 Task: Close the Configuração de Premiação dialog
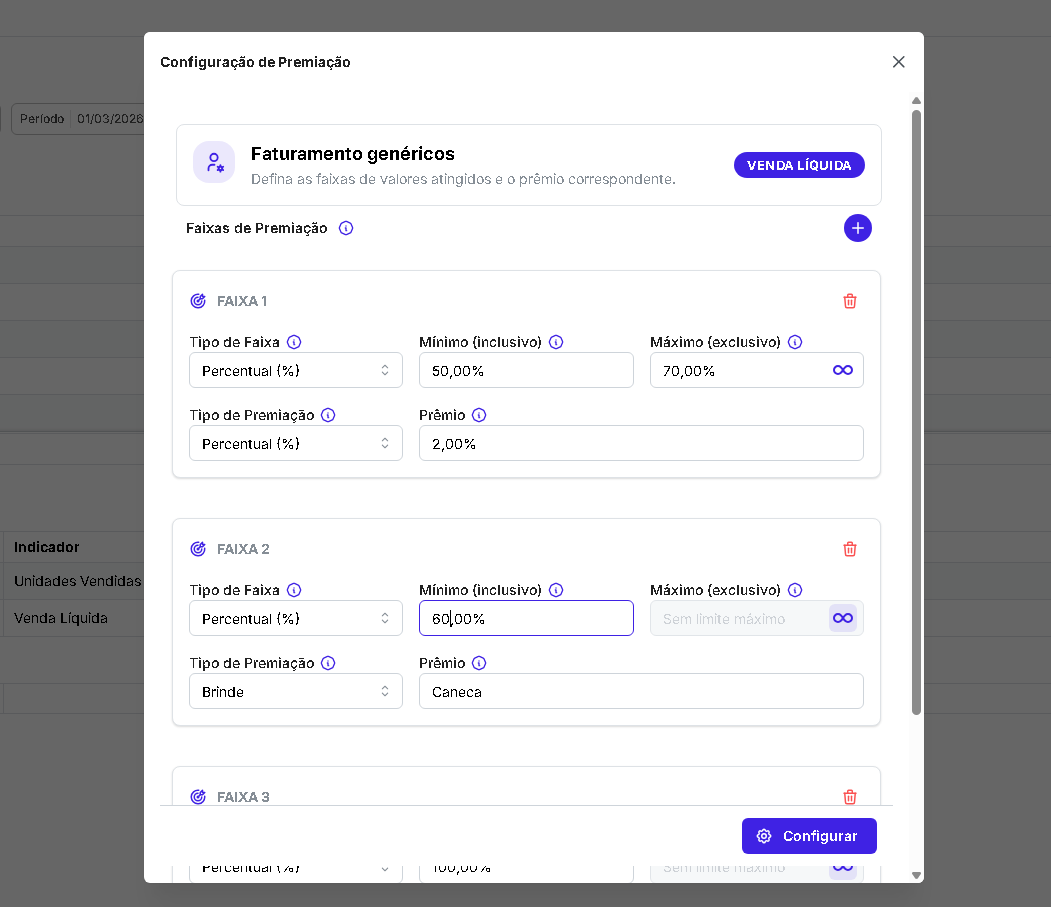click(x=899, y=62)
